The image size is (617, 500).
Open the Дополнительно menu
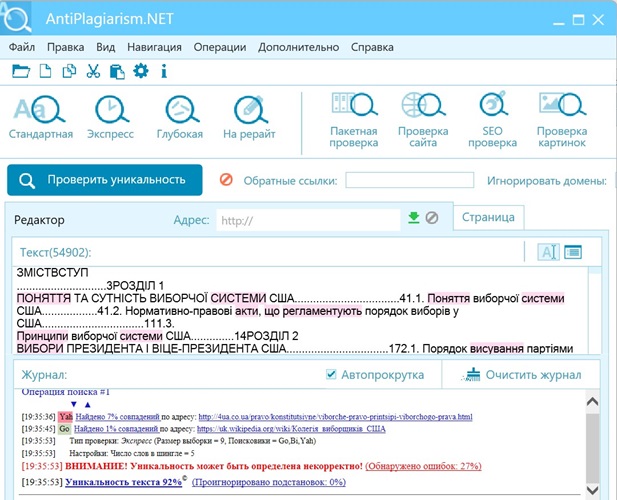pos(298,47)
